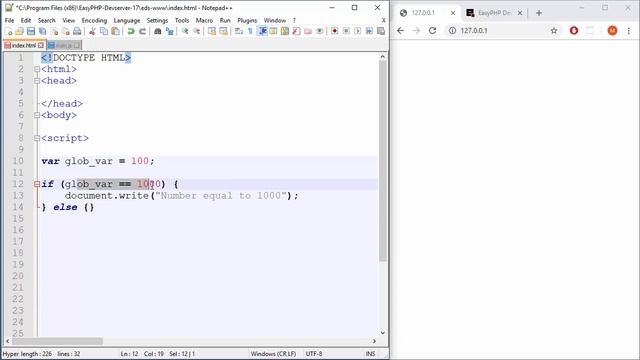Image resolution: width=640 pixels, height=360 pixels.
Task: Close the 127.0.0.1 Chrome tab
Action: click(x=453, y=13)
